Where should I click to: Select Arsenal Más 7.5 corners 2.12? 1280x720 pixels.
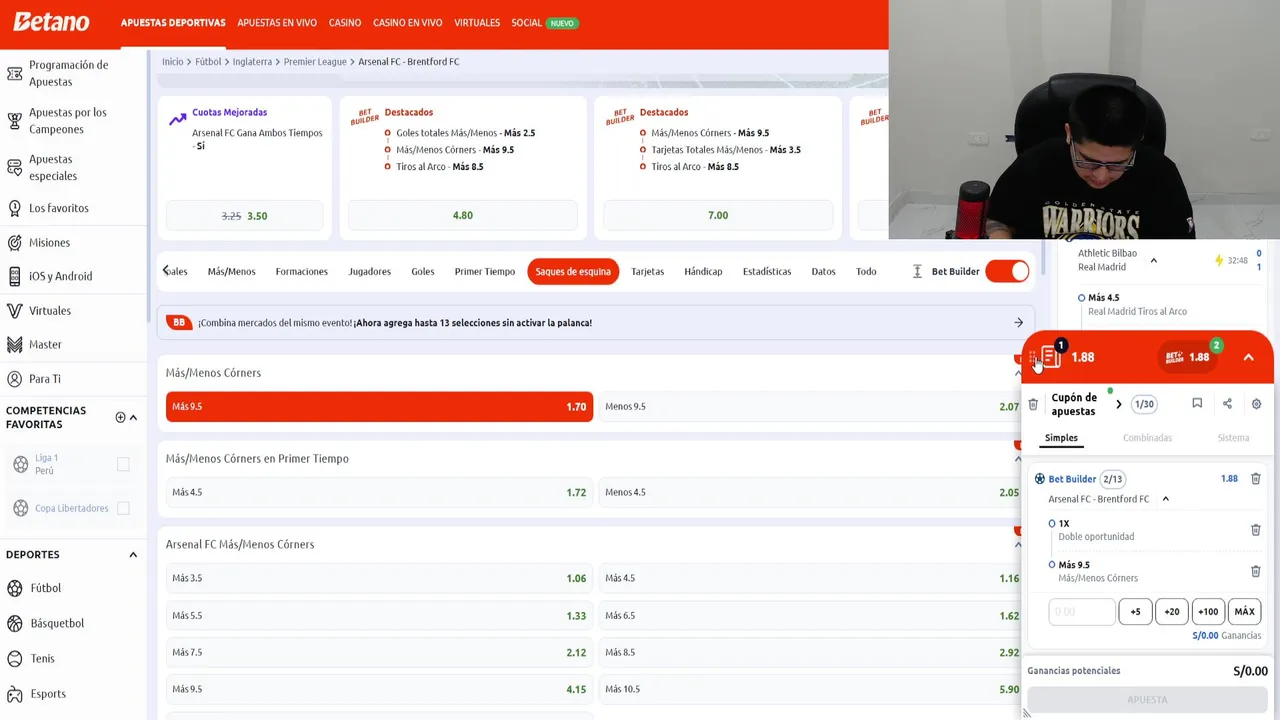coord(379,652)
